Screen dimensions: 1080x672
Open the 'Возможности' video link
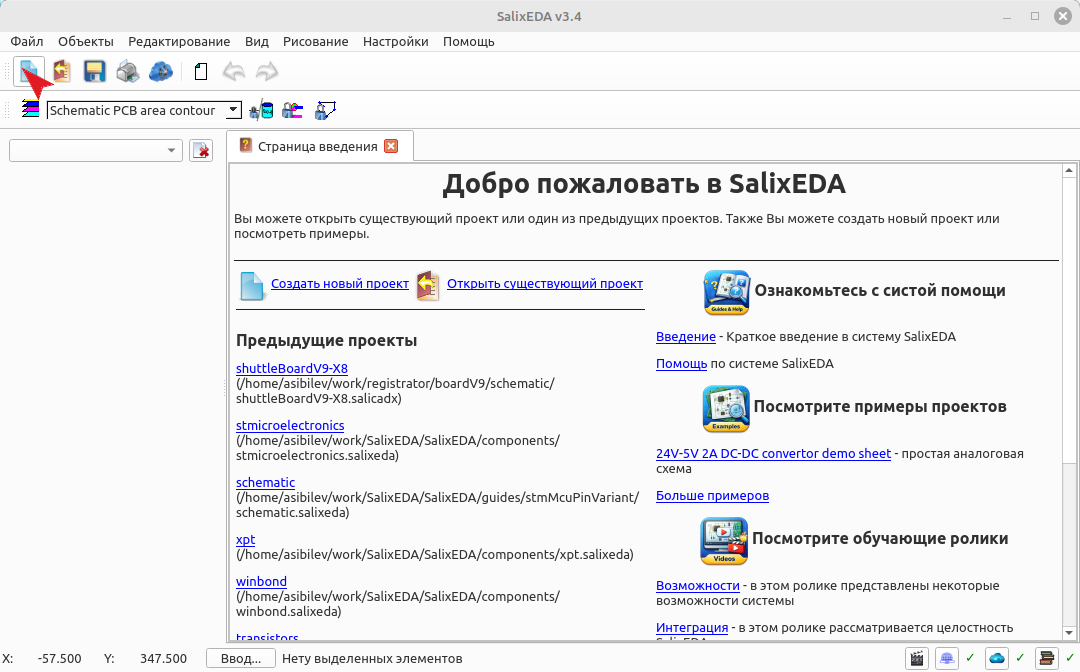698,585
